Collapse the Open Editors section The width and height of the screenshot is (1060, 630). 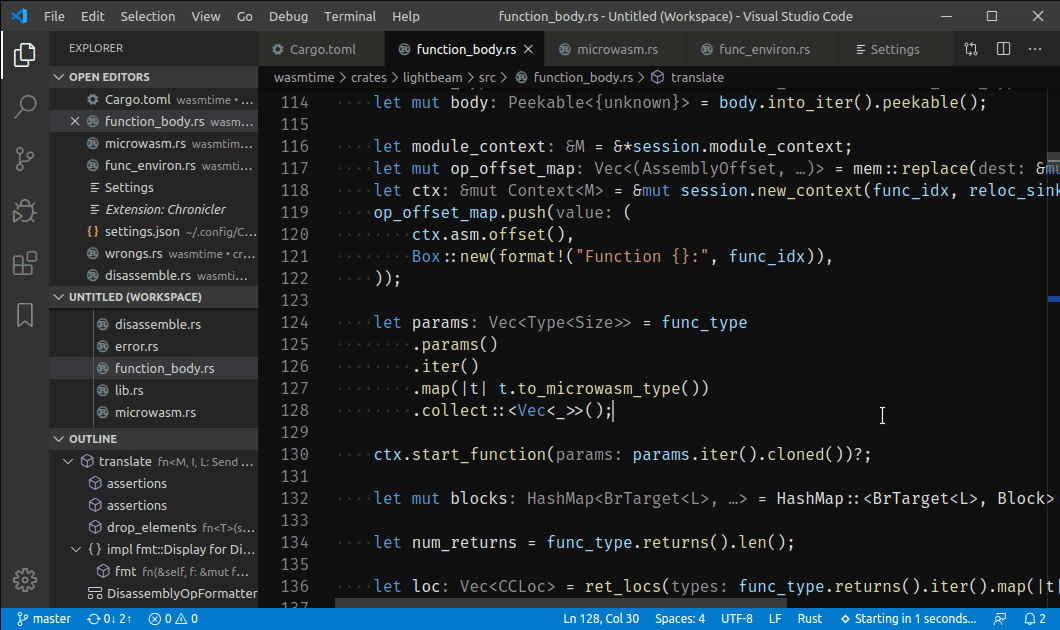(x=59, y=77)
